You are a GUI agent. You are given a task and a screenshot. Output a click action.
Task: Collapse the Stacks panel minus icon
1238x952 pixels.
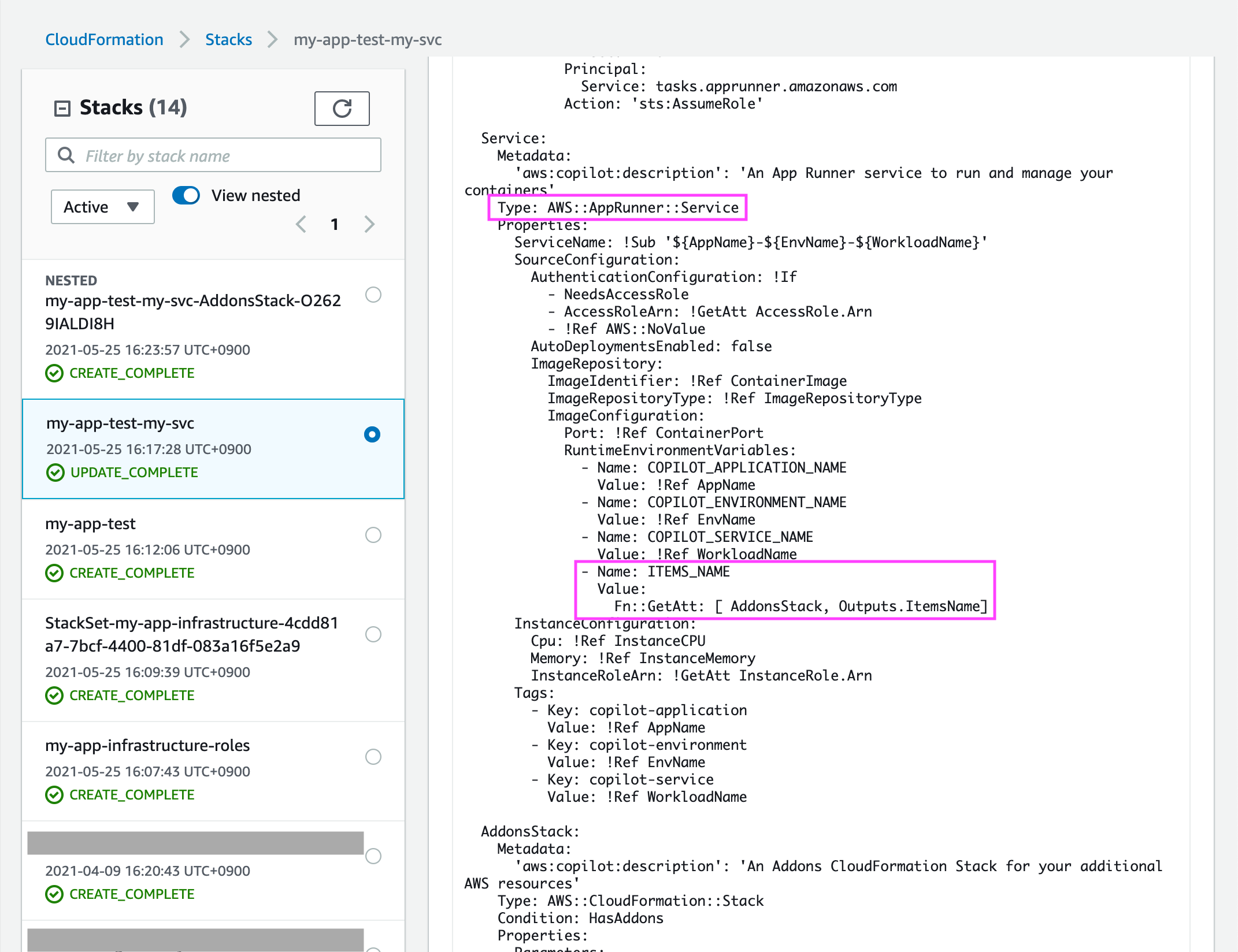click(x=62, y=109)
